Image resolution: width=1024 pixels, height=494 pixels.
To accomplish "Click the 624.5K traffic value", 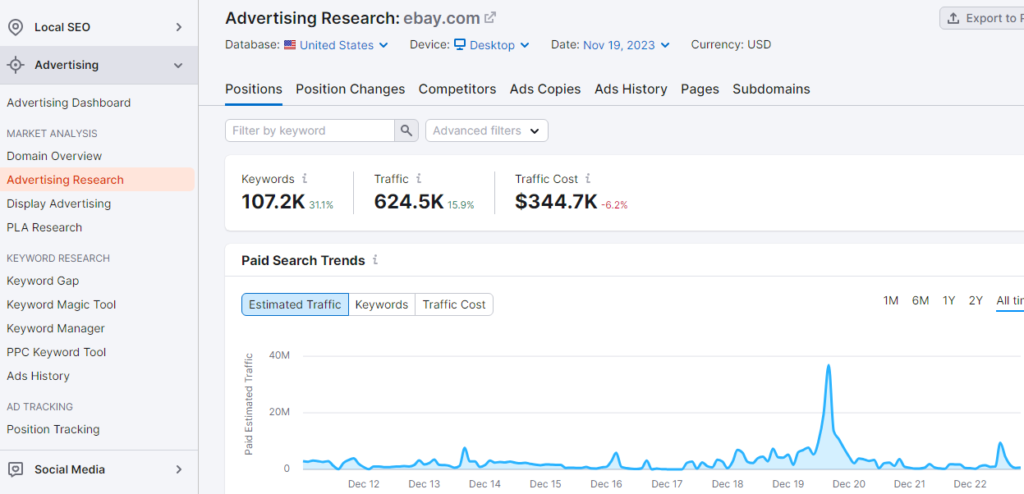I will pos(409,202).
